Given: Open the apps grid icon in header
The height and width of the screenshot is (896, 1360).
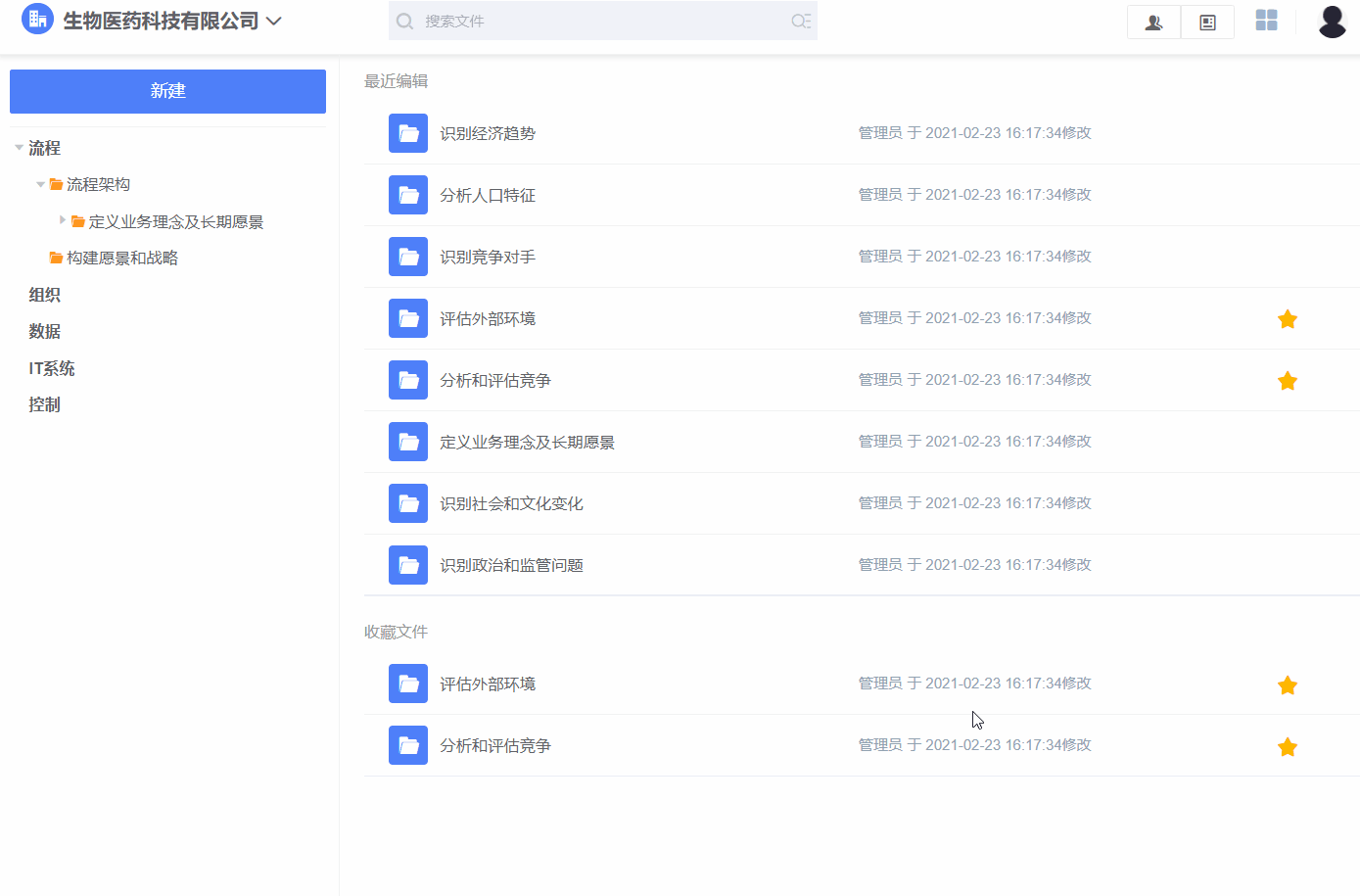Looking at the screenshot, I should (x=1266, y=21).
